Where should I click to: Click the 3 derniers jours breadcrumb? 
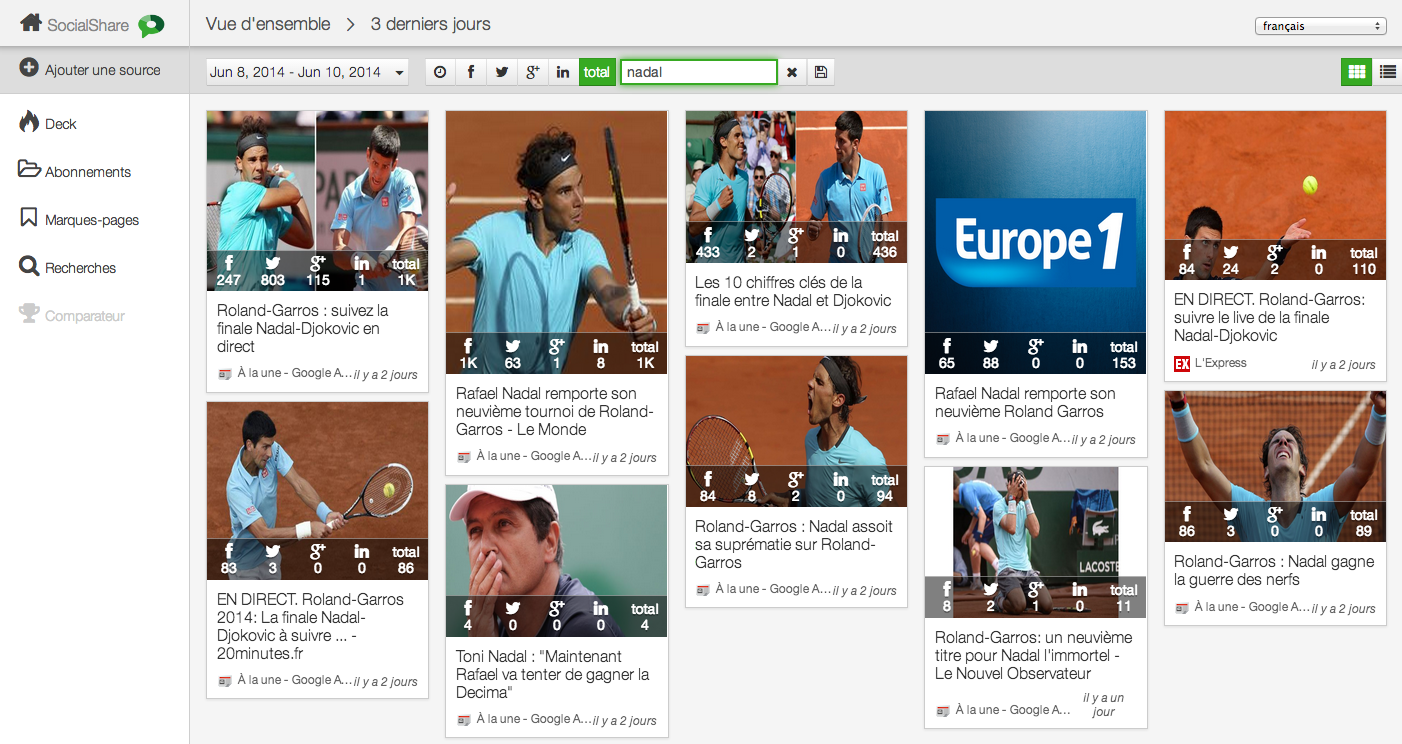431,24
